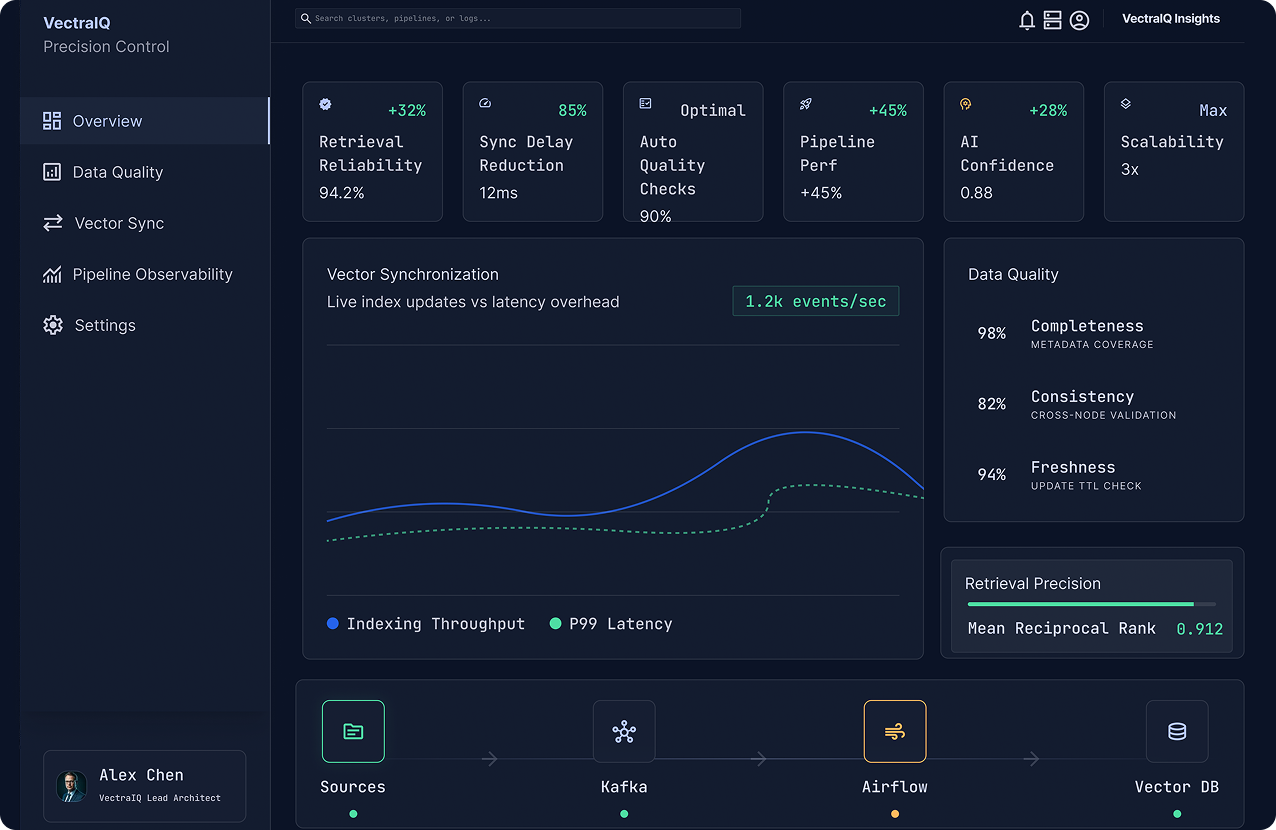Select the Sources folder node icon
The image size is (1276, 830).
(353, 731)
